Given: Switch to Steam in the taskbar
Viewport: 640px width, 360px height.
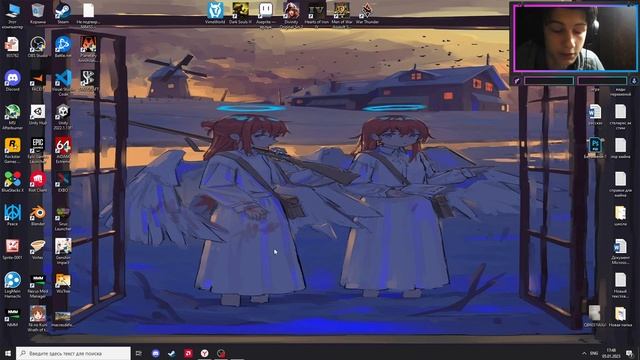Looking at the screenshot, I should coord(172,353).
